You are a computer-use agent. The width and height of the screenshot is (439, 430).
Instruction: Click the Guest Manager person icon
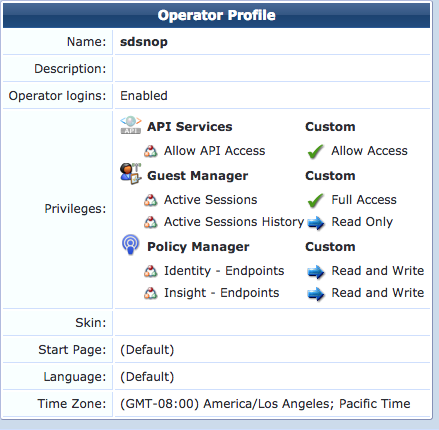tap(131, 174)
